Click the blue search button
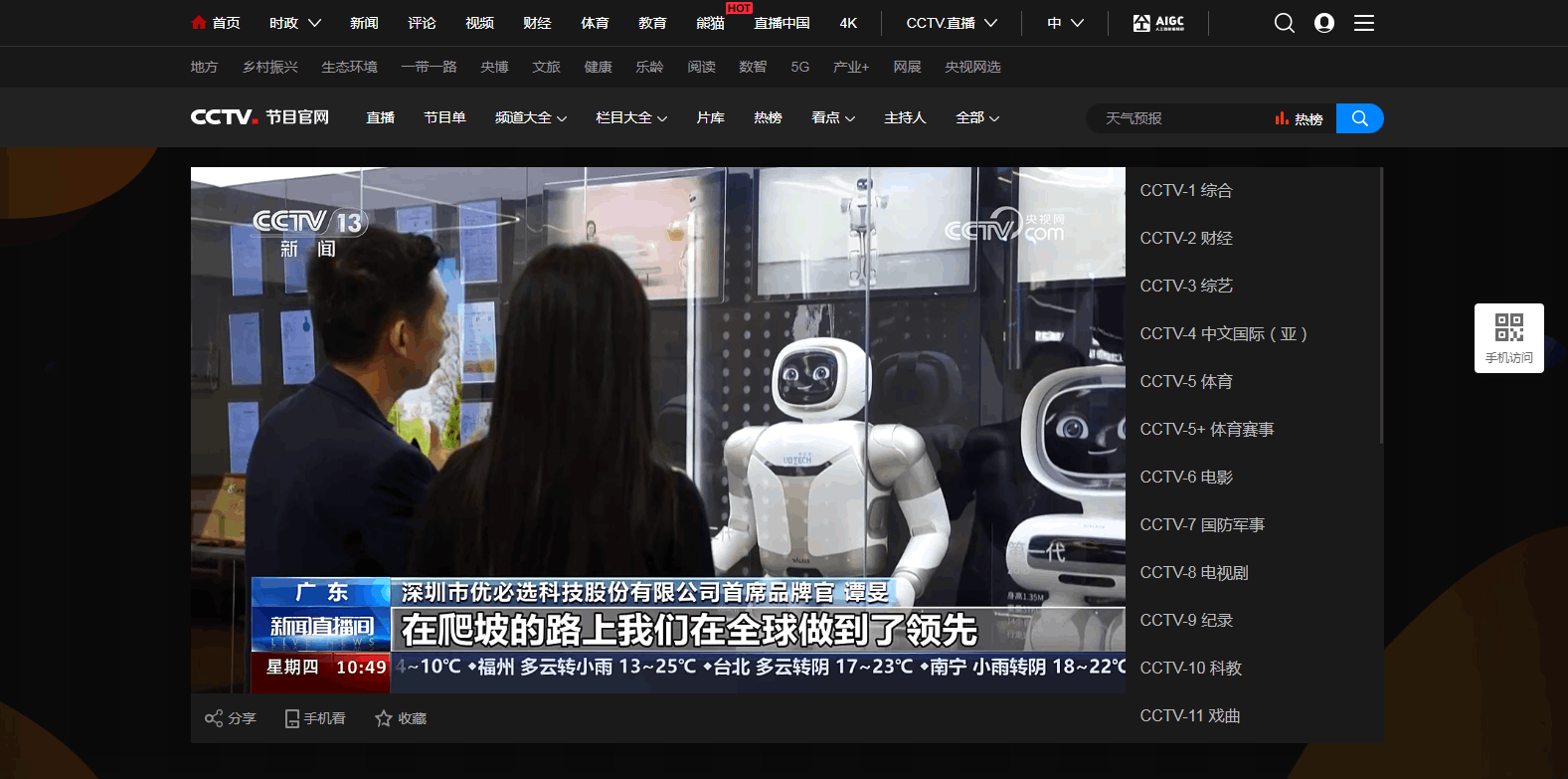 [1360, 118]
